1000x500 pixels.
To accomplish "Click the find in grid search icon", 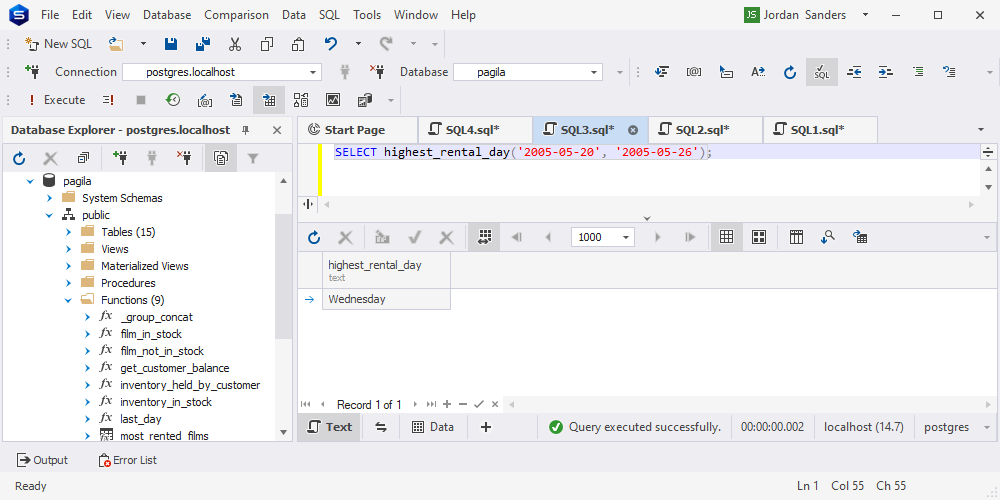I will pos(828,237).
